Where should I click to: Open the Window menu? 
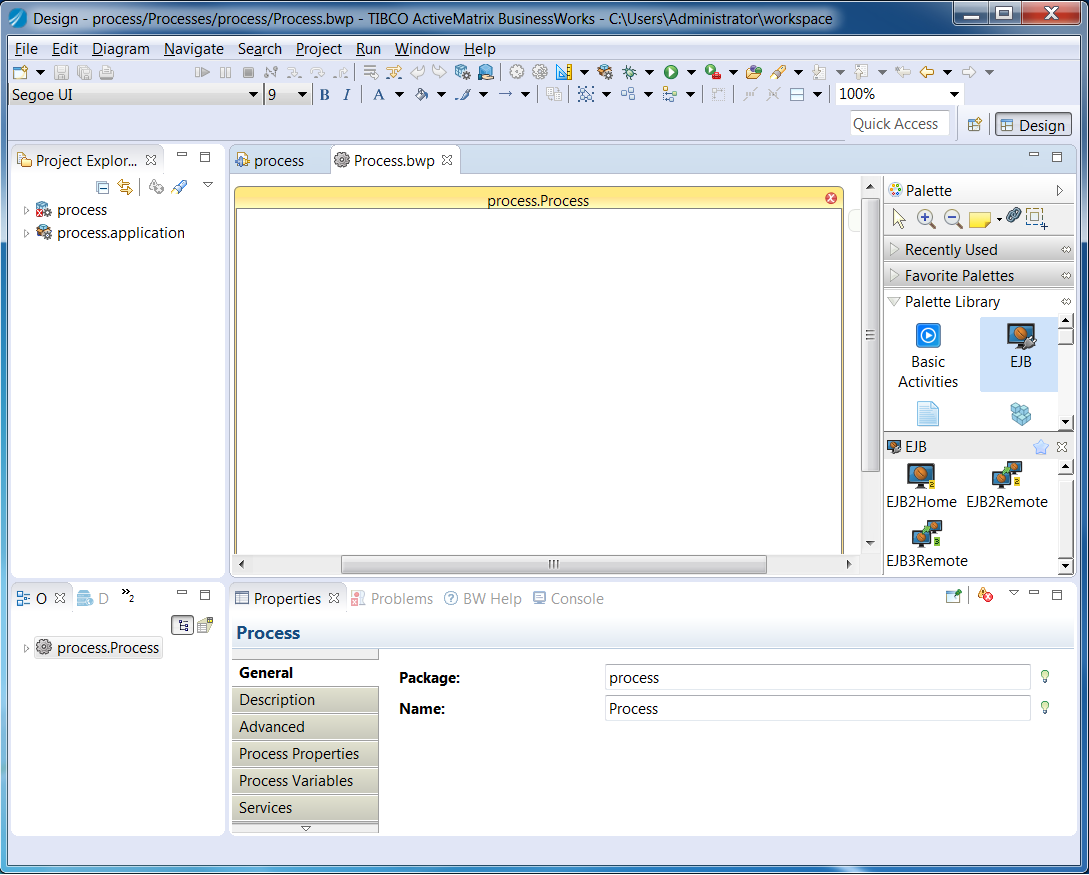coord(422,49)
